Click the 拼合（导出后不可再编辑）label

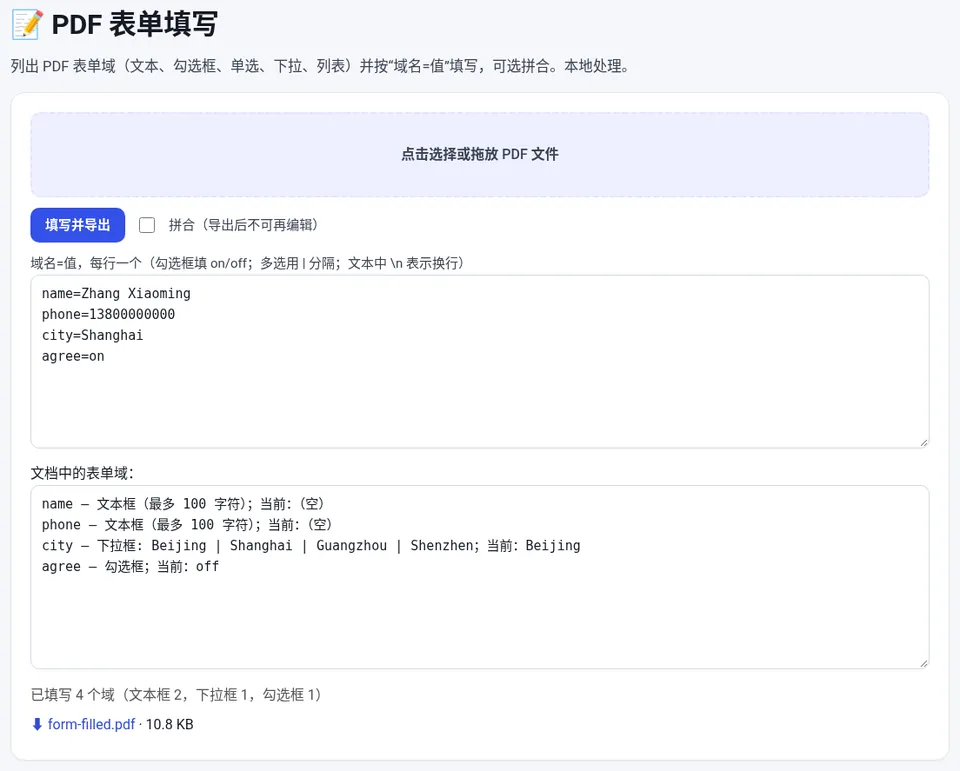(244, 225)
